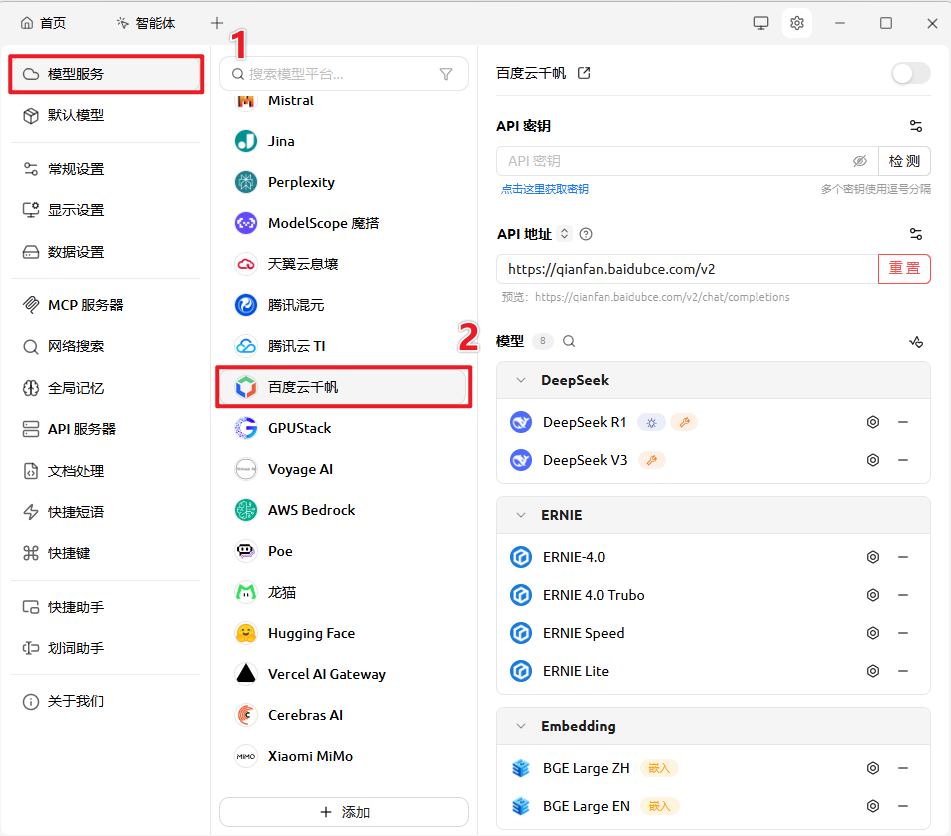Click the API 地址 URL input field
This screenshot has height=836, width=951.
click(686, 269)
